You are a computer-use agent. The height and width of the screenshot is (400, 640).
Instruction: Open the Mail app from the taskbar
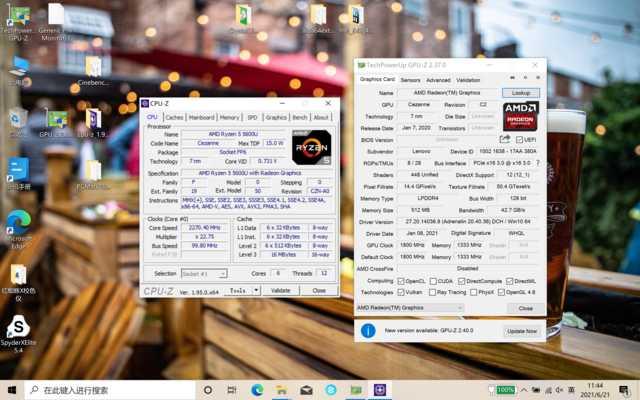(306, 390)
